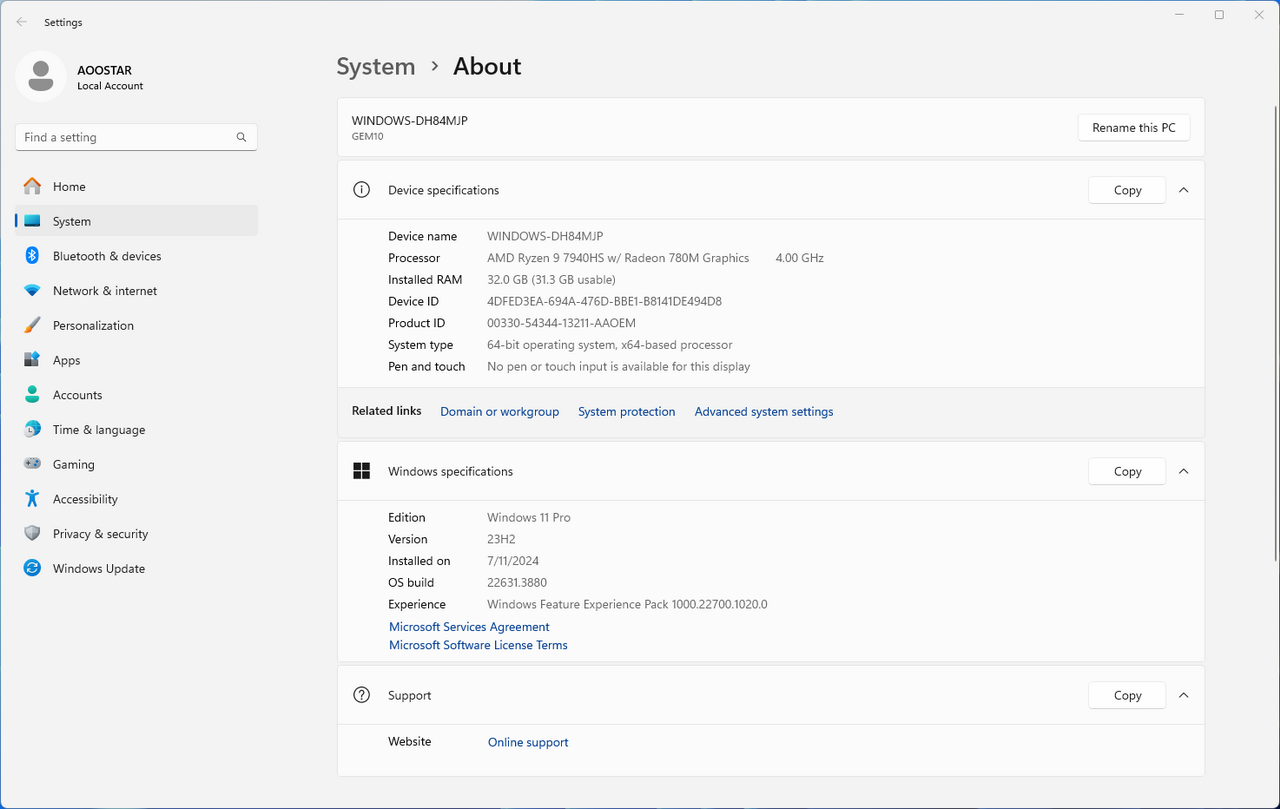
Task: Open Windows Update settings
Action: (x=137, y=569)
